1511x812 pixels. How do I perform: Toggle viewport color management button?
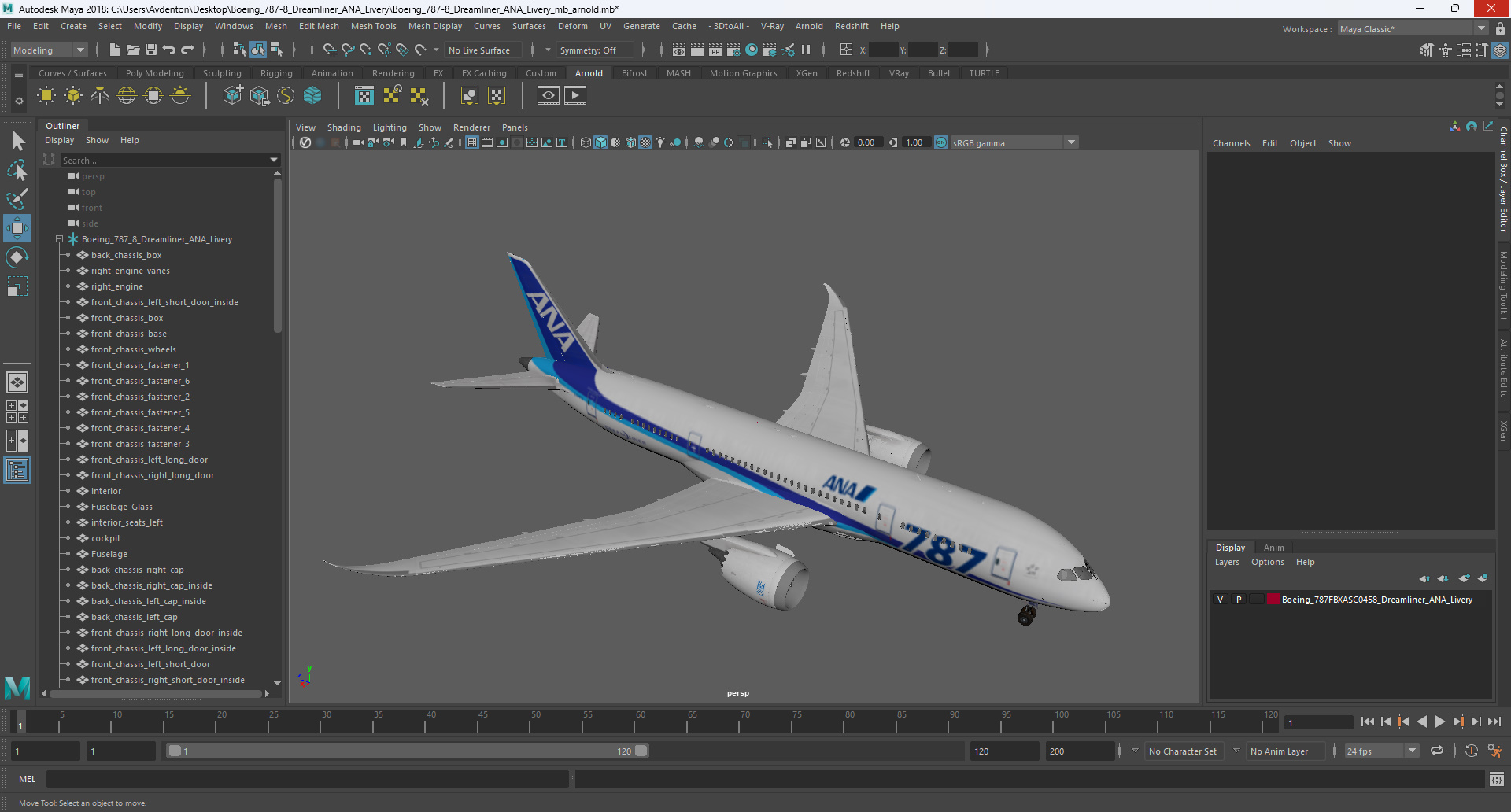(x=941, y=142)
